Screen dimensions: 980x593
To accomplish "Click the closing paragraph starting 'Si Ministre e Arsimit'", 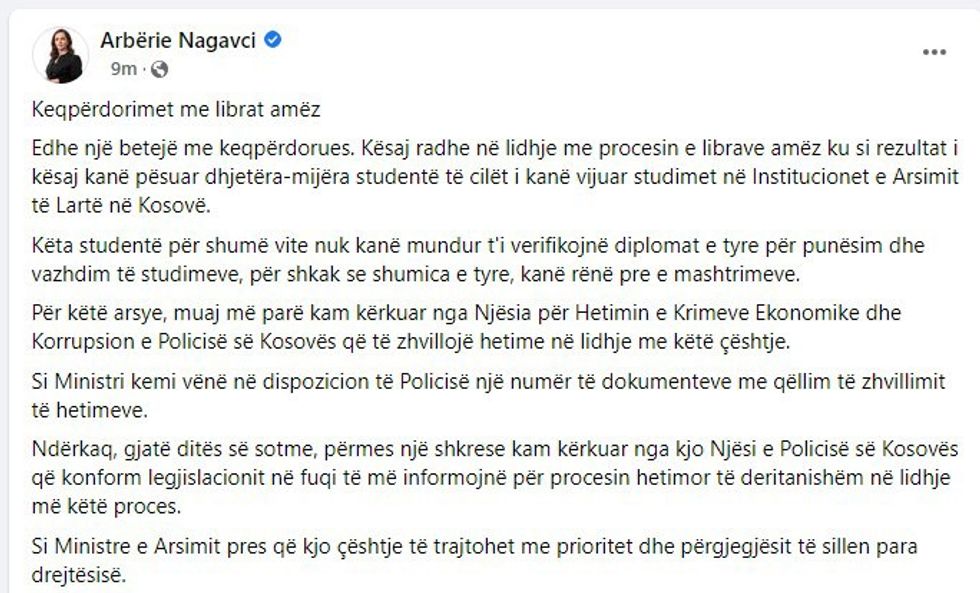I will [x=480, y=555].
